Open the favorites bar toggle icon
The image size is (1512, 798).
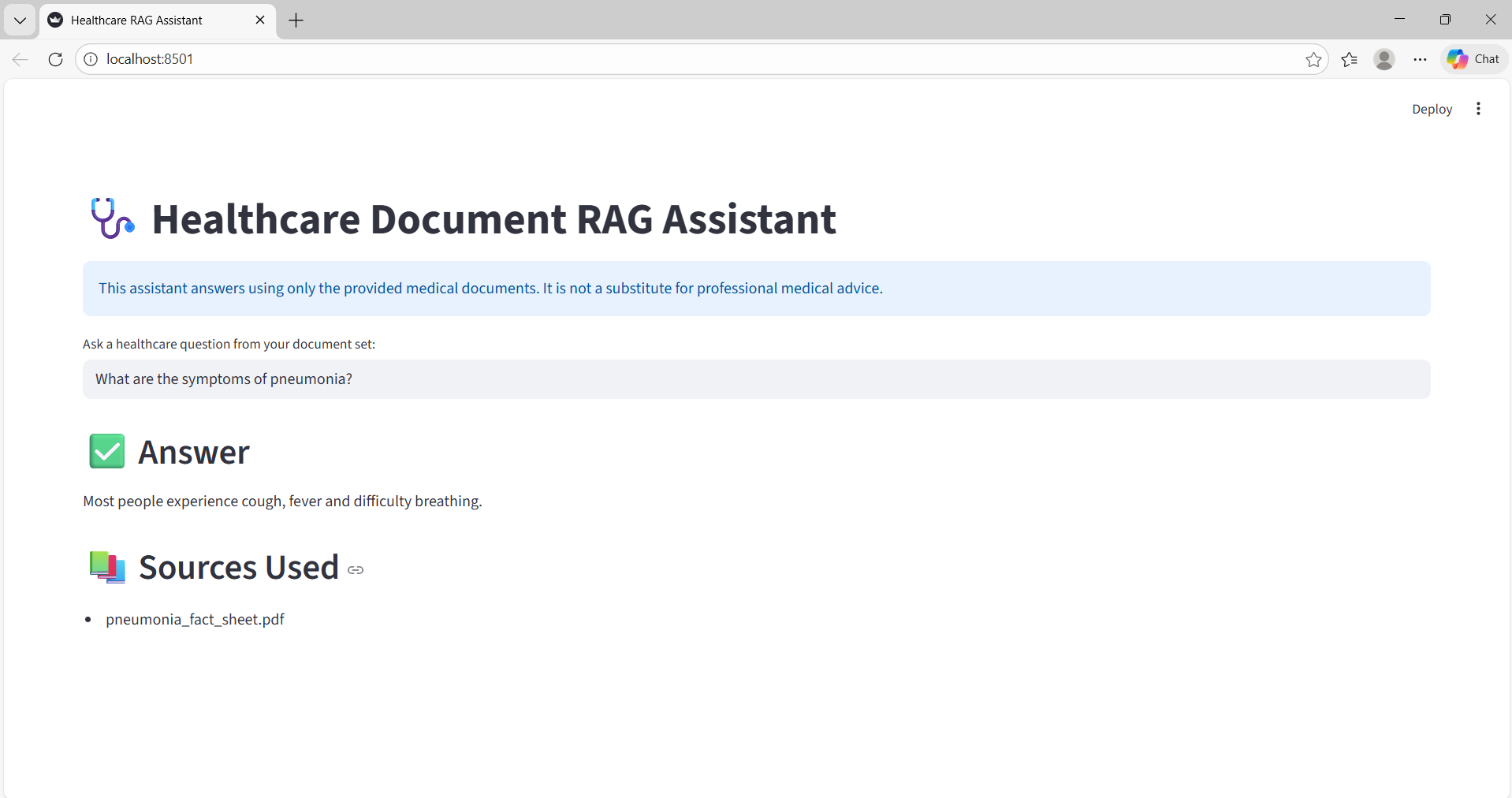coord(1350,59)
